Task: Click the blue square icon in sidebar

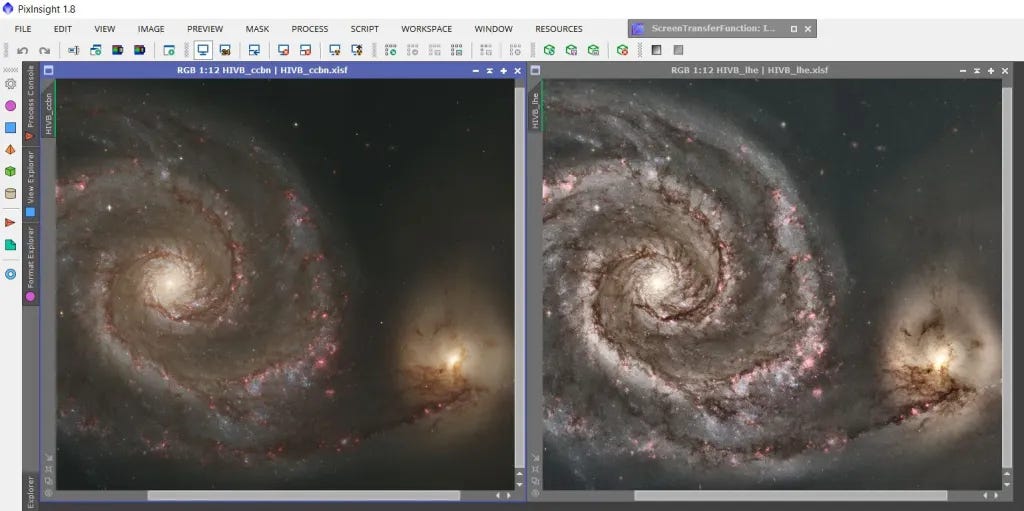Action: (x=11, y=128)
